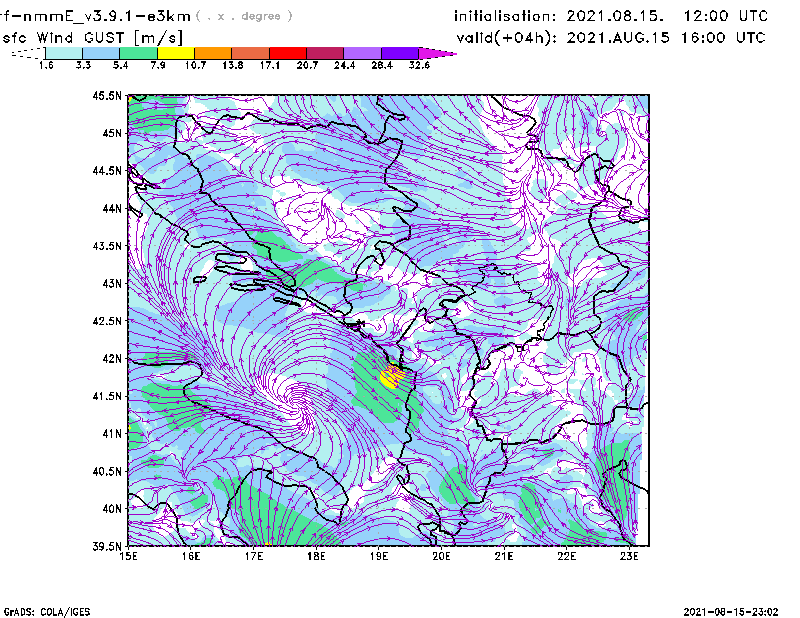Click the legend value "32.6"
The height and width of the screenshot is (618, 800).
point(419,65)
